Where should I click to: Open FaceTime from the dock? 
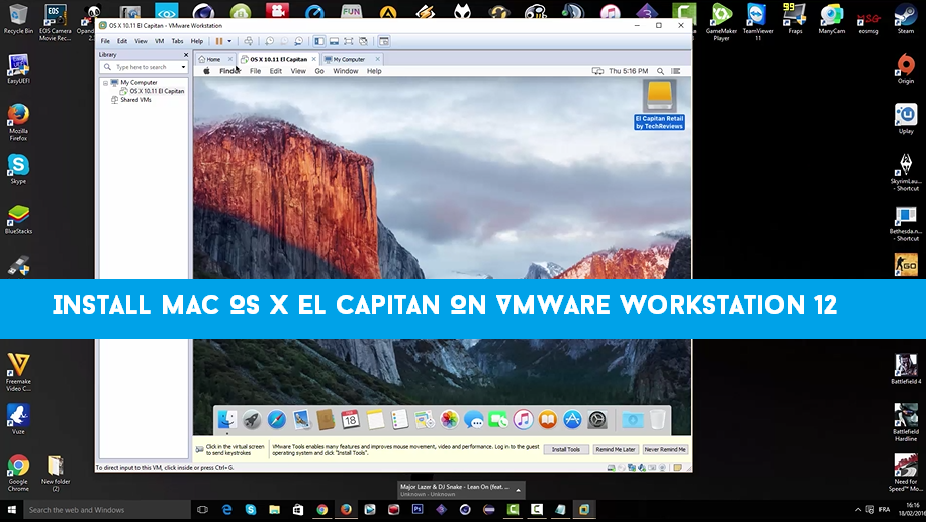click(498, 420)
